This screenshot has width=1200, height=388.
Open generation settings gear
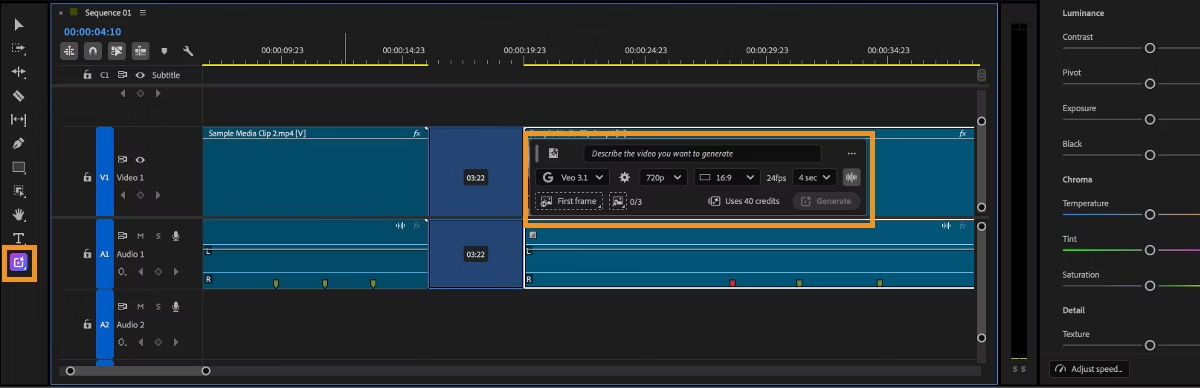[624, 177]
